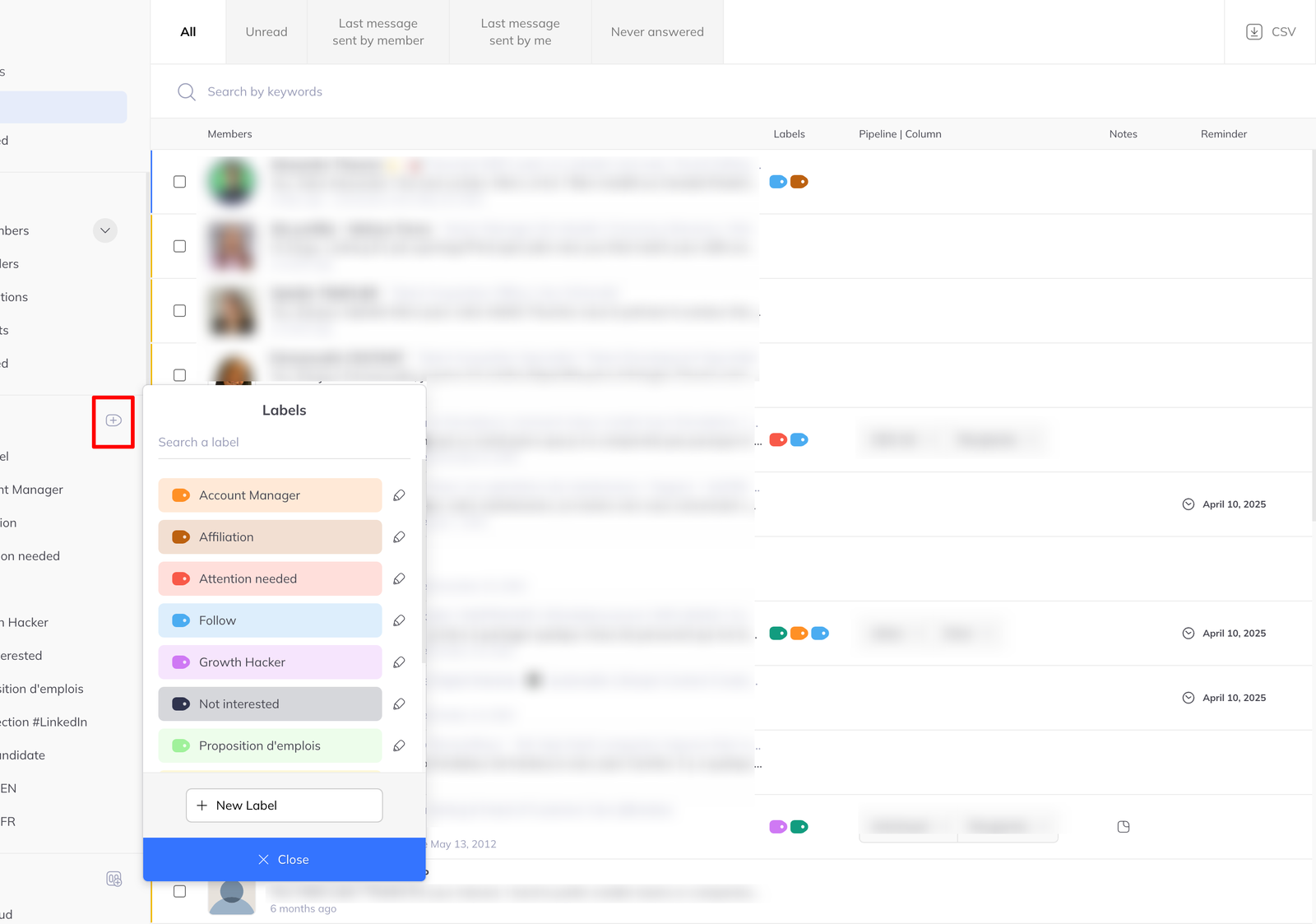Close the Labels popup

285,860
